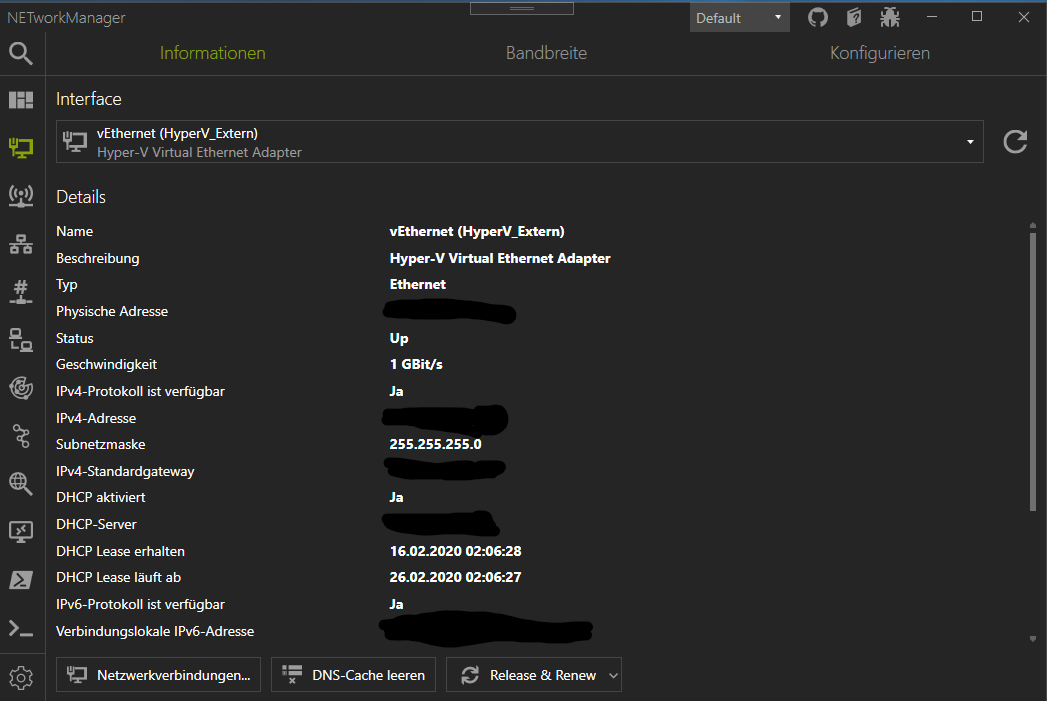Screen dimensions: 1047x701
Task: Open the project's GitHub page
Action: (817, 17)
